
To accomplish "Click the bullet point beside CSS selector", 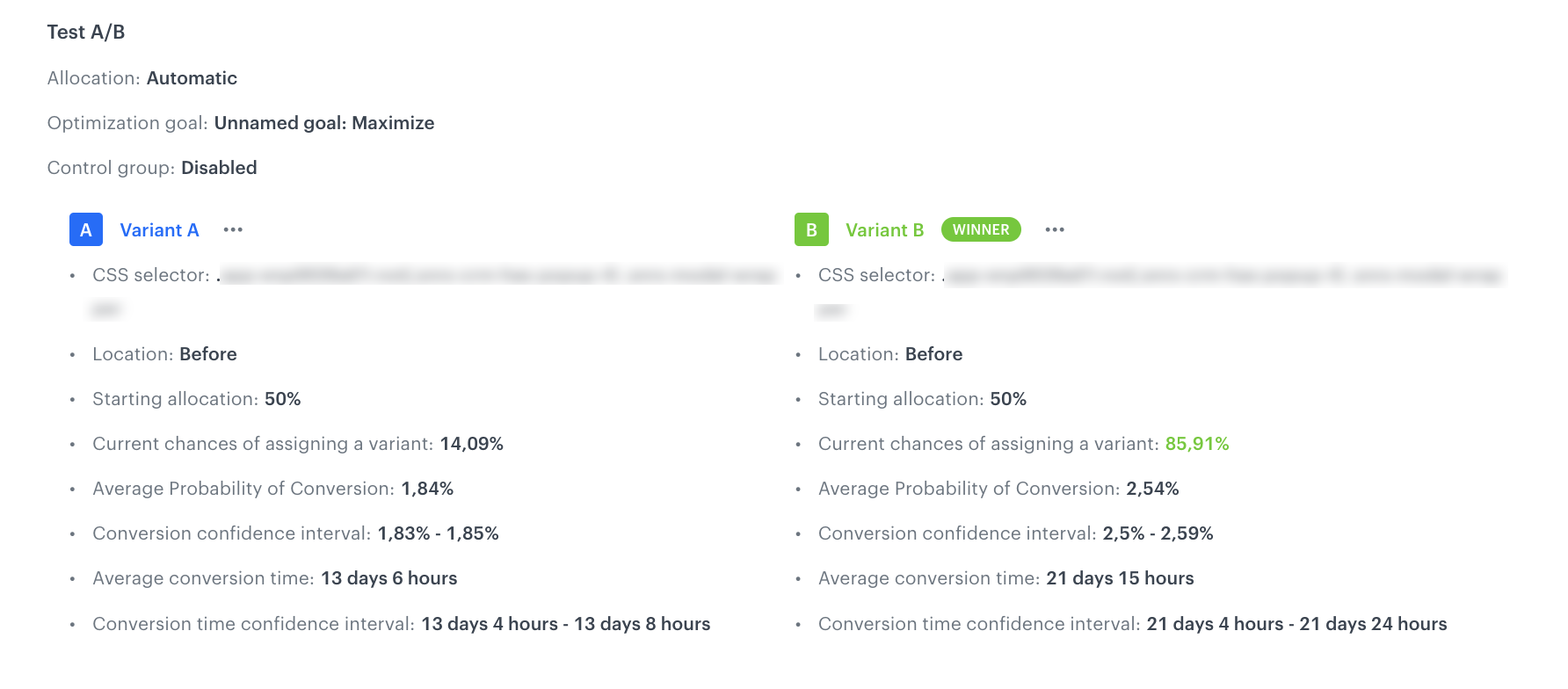I will point(72,275).
